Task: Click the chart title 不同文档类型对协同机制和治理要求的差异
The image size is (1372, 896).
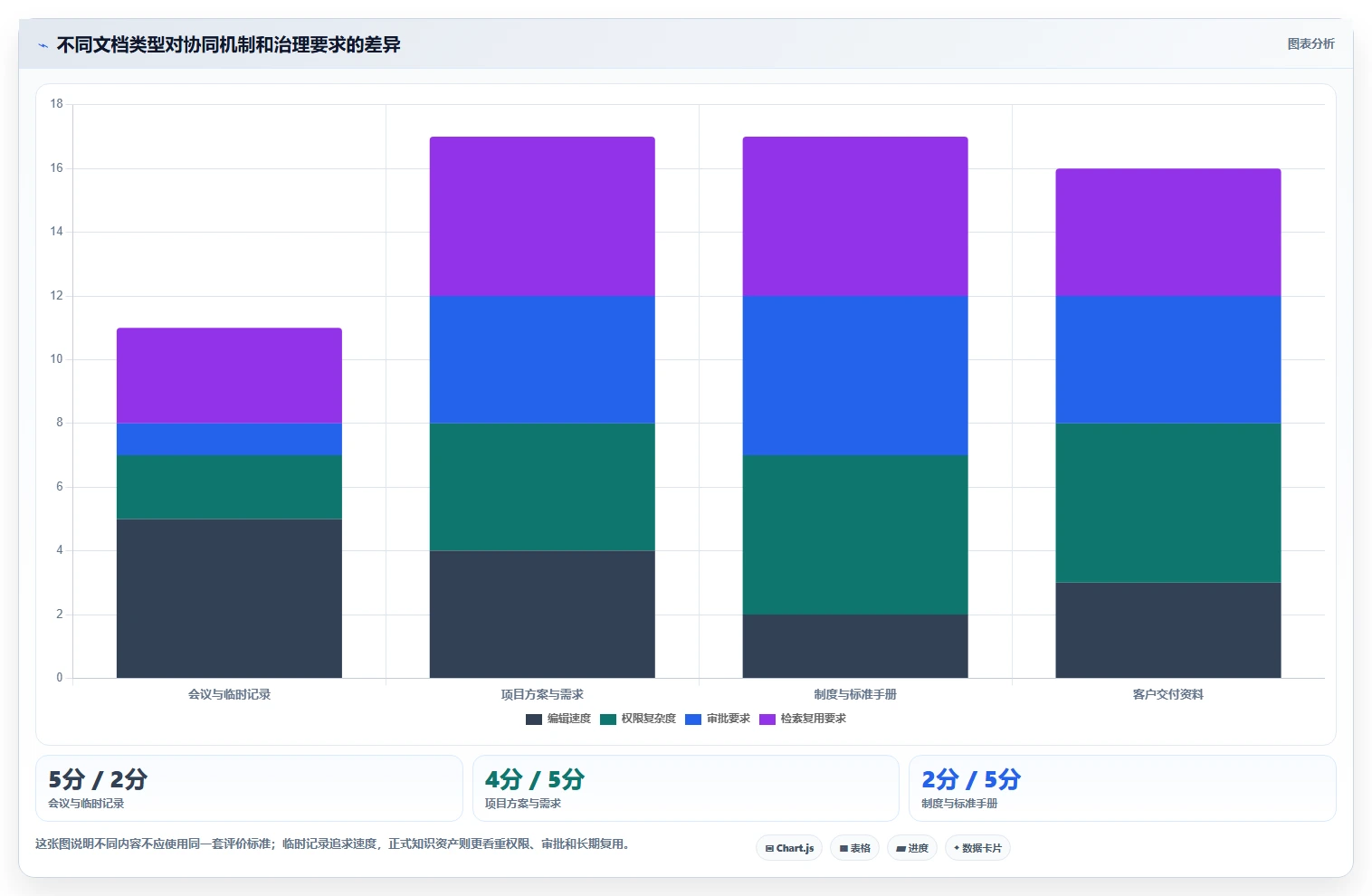Action: (228, 44)
